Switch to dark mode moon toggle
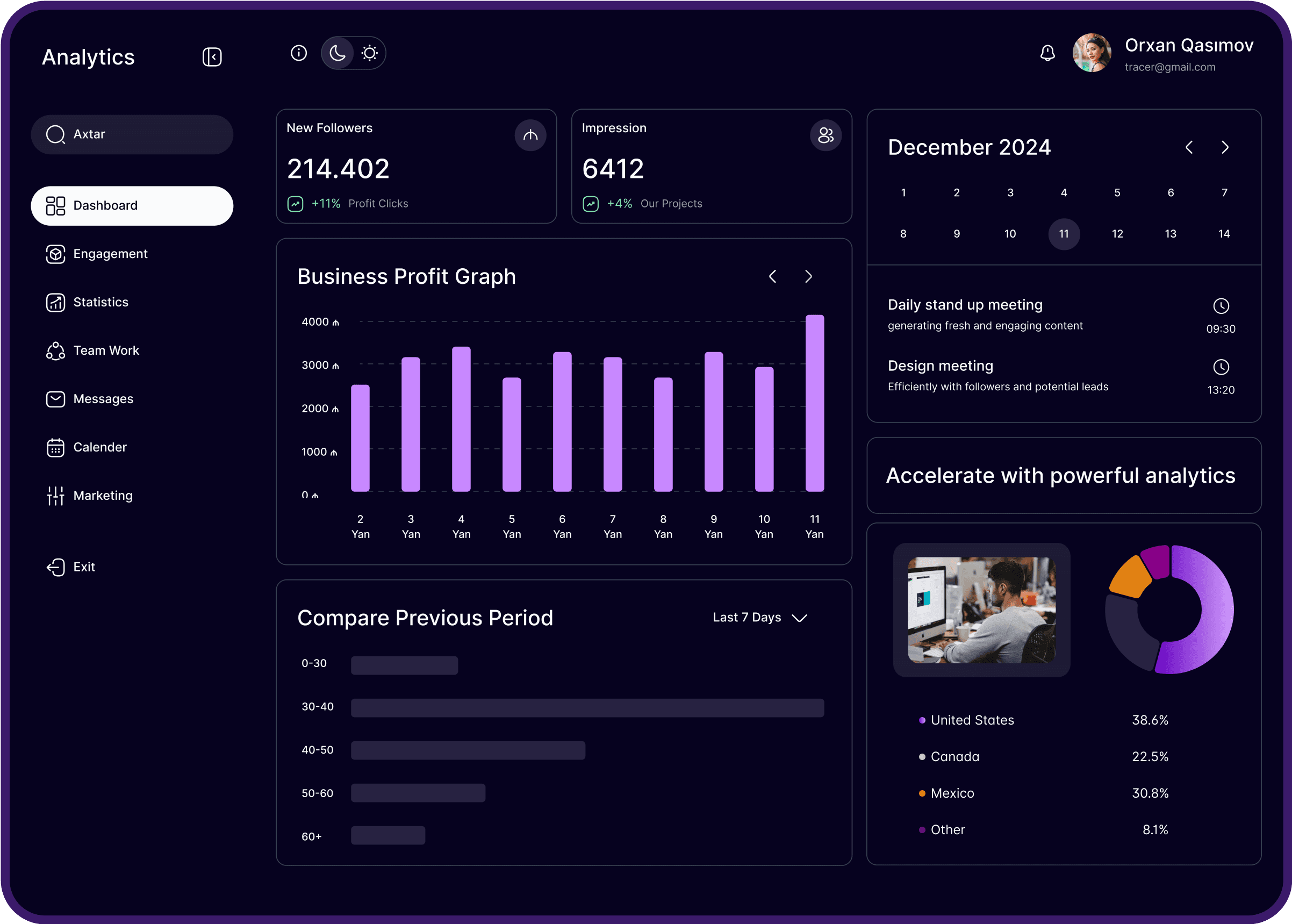Screen dimensions: 1292x924 (338, 53)
